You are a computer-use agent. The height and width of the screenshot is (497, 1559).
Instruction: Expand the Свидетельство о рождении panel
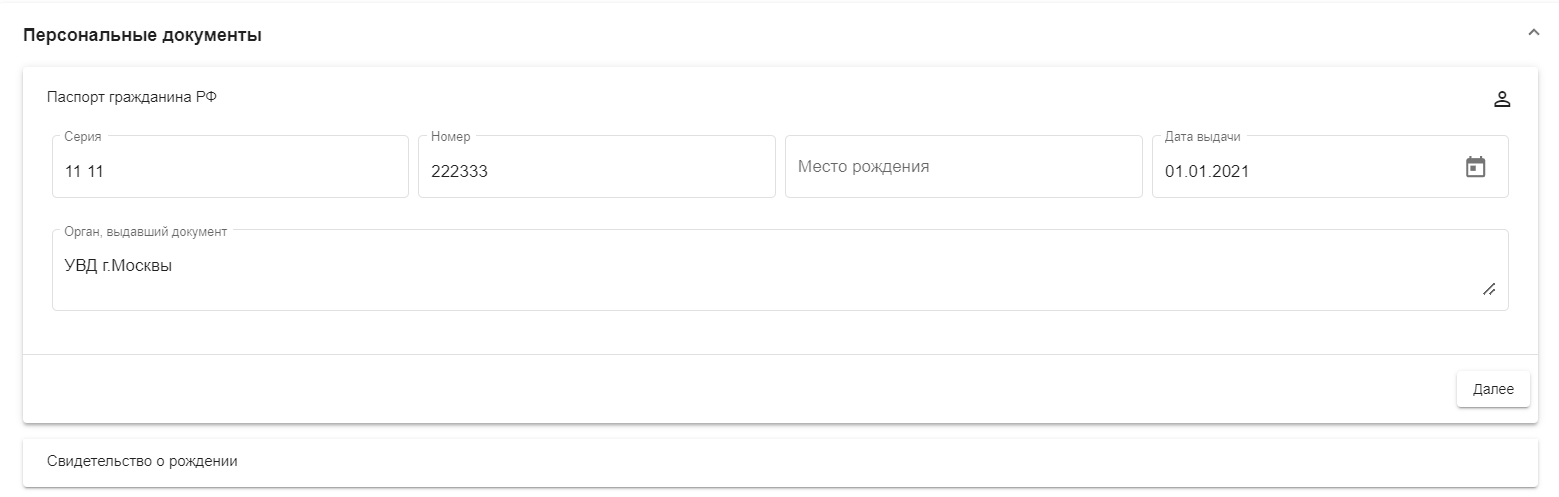pyautogui.click(x=780, y=462)
